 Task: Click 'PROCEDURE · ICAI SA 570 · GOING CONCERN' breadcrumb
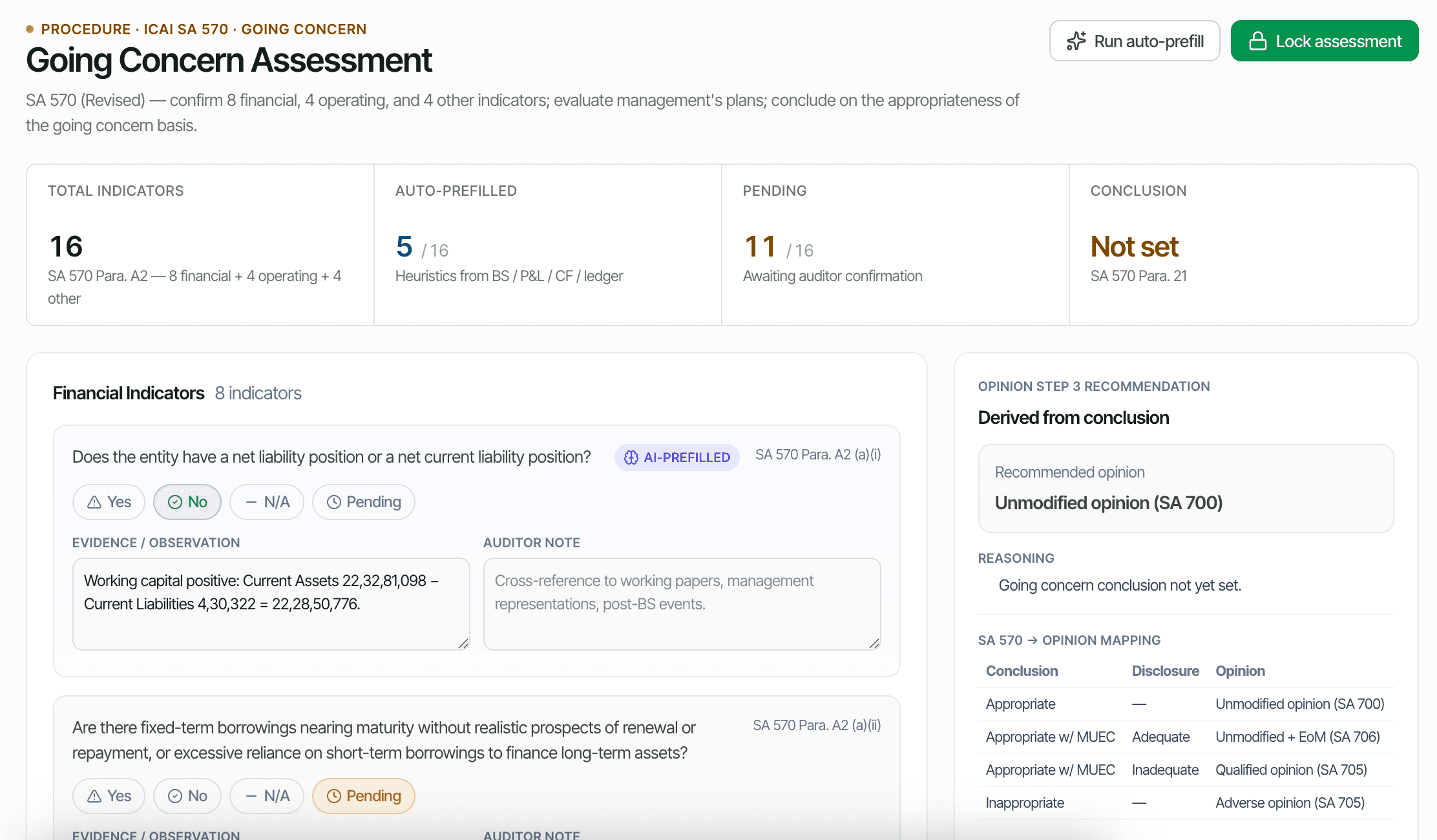point(204,29)
